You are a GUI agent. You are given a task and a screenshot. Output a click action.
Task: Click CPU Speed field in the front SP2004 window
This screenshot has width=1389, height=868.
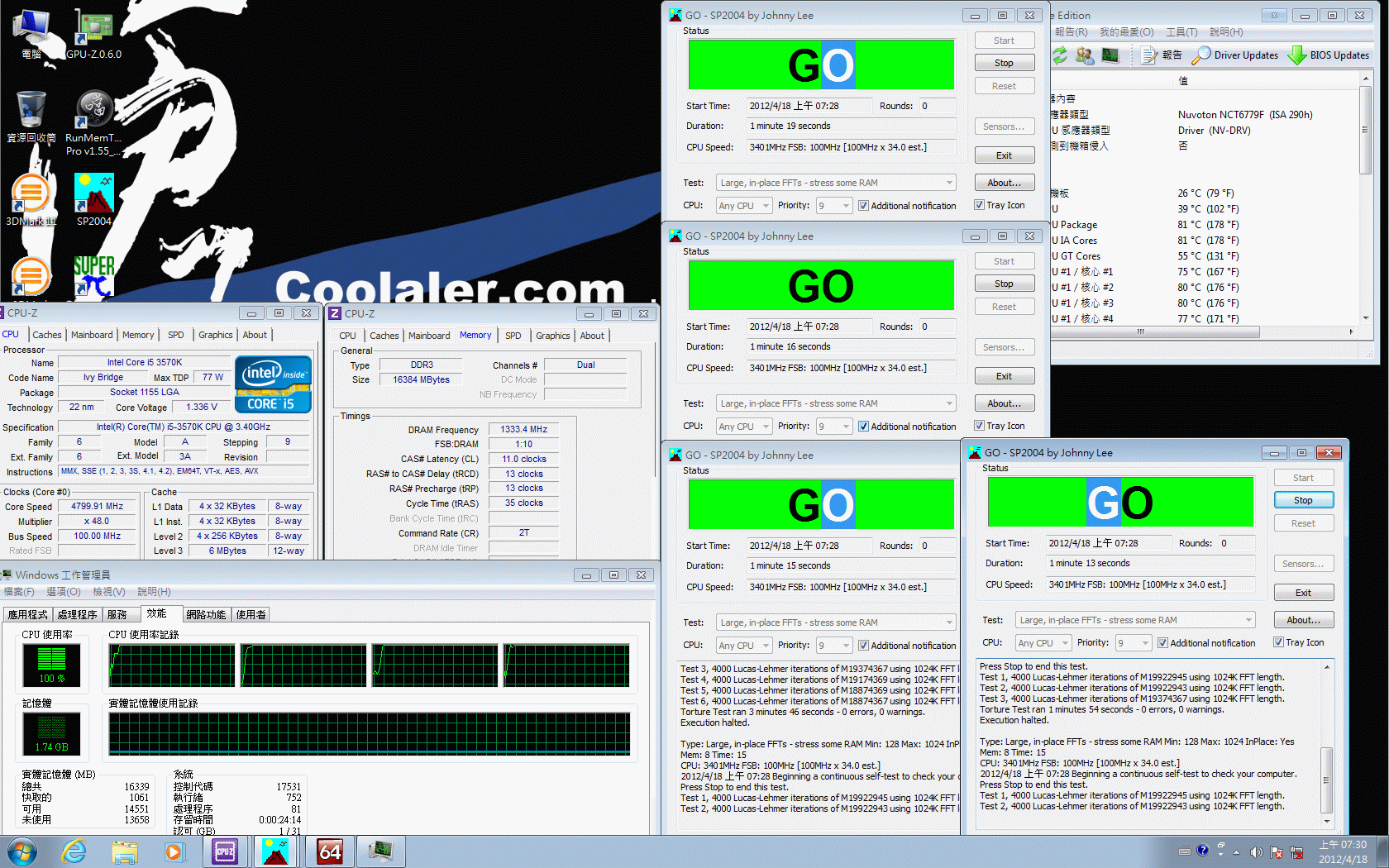[x=1151, y=584]
